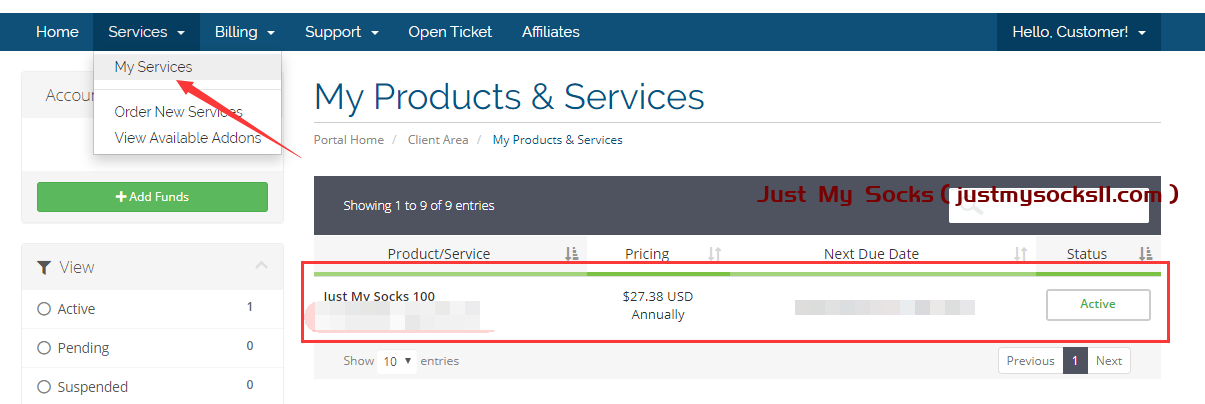Select the Pending filter radio button

click(44, 348)
